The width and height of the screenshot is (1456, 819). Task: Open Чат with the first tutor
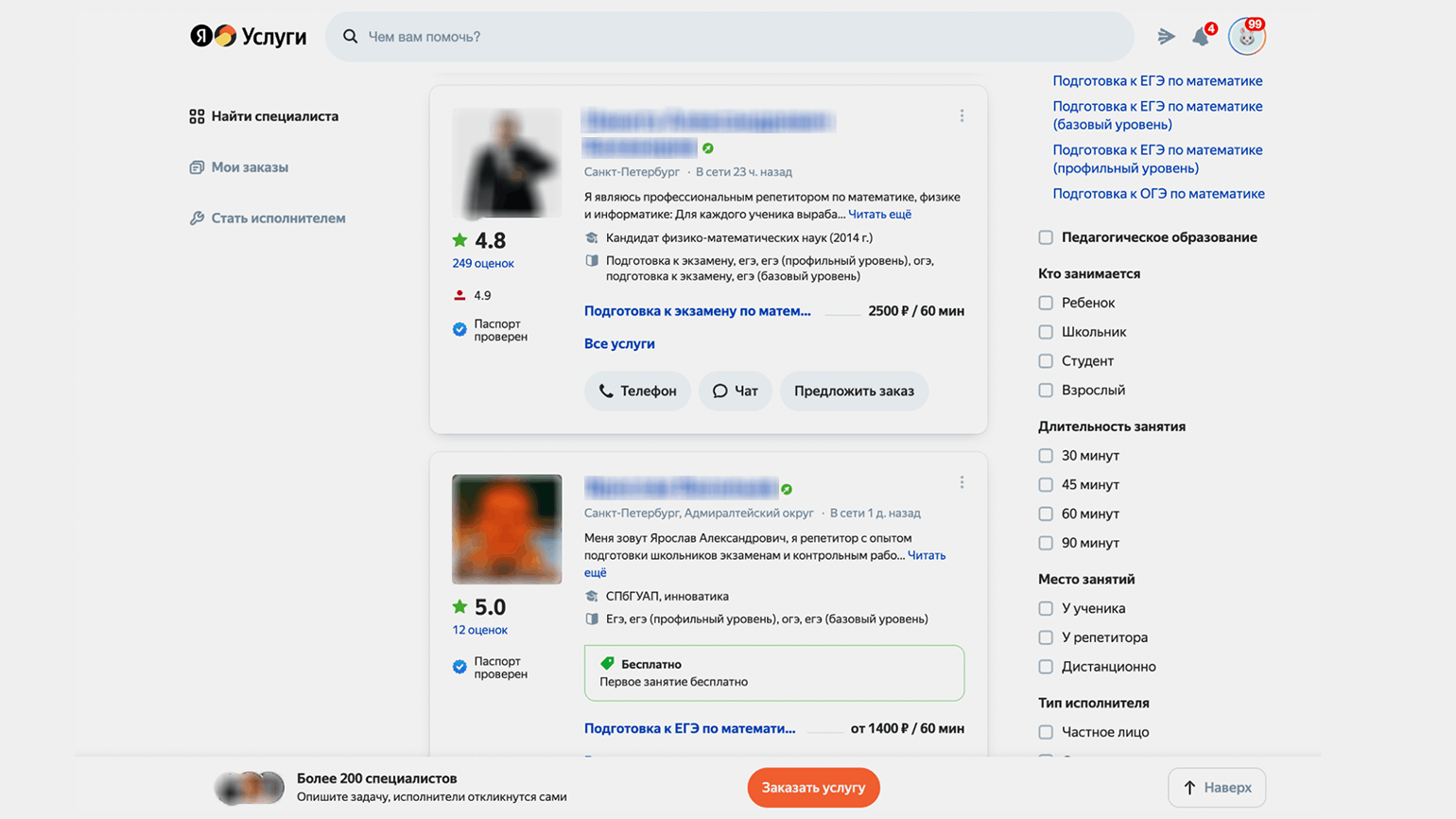click(x=735, y=391)
